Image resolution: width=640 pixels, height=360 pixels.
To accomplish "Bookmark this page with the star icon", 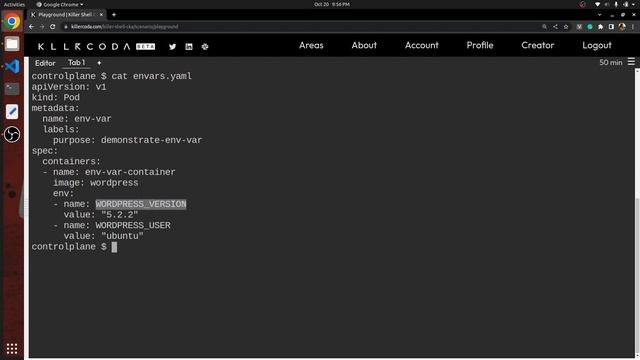I will click(566, 27).
